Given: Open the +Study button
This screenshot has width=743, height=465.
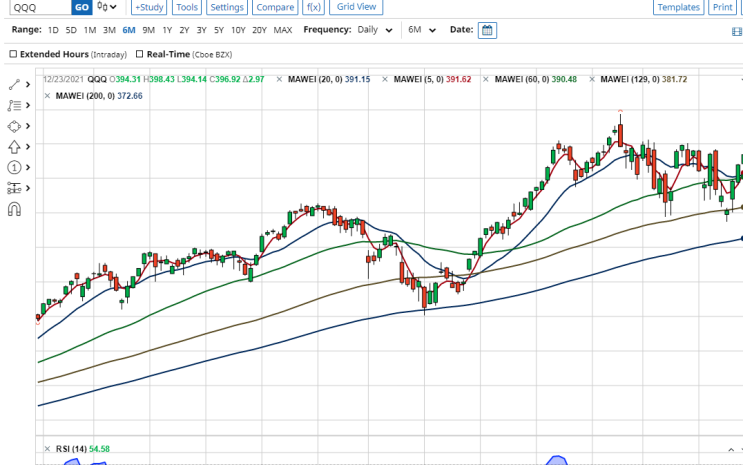Looking at the screenshot, I should pos(149,7).
